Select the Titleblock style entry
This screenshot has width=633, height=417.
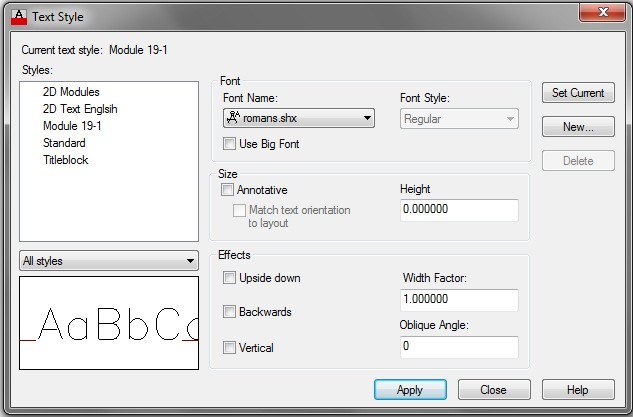(66, 160)
